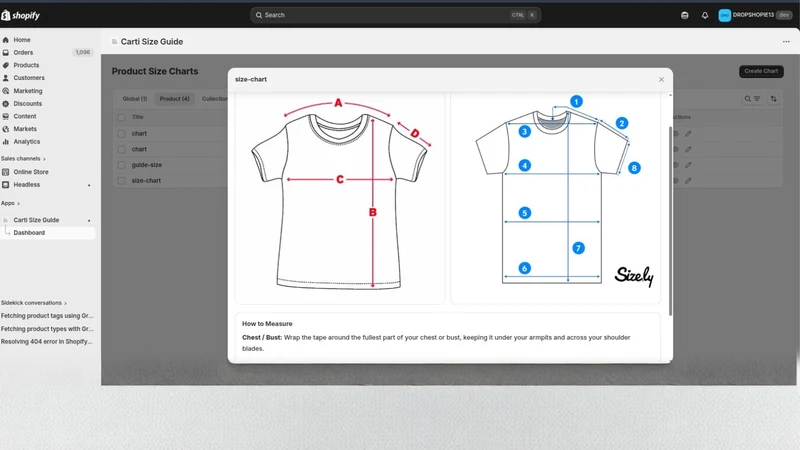Expand Sidekick conversations section
The width and height of the screenshot is (800, 450).
pos(34,303)
